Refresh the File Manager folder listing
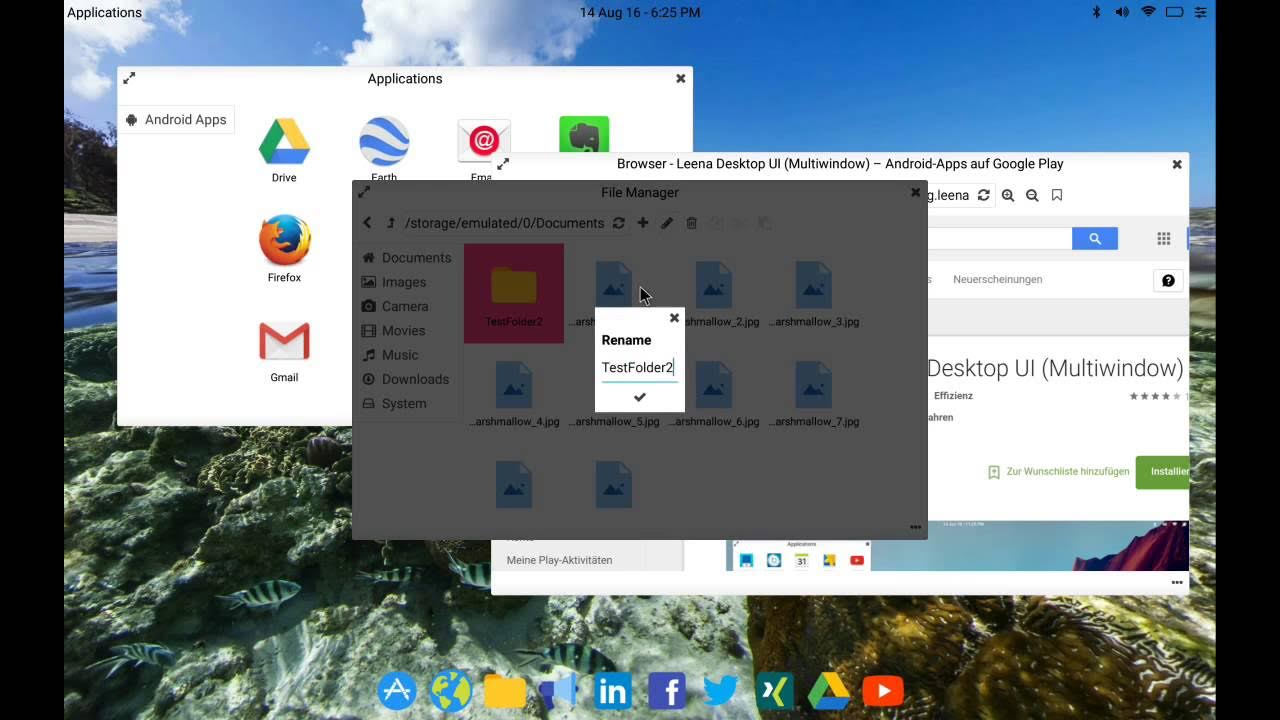The height and width of the screenshot is (720, 1280). pos(619,223)
